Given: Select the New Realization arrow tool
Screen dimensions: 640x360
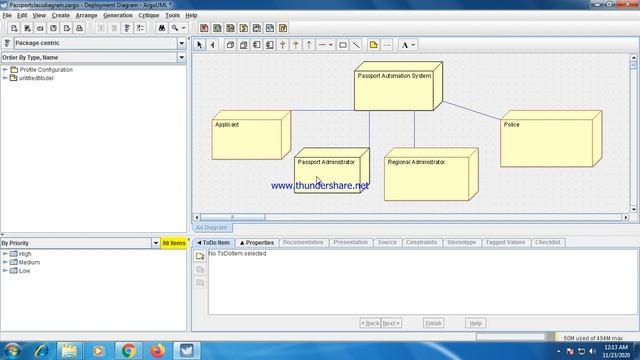Looking at the screenshot, I should [x=296, y=45].
